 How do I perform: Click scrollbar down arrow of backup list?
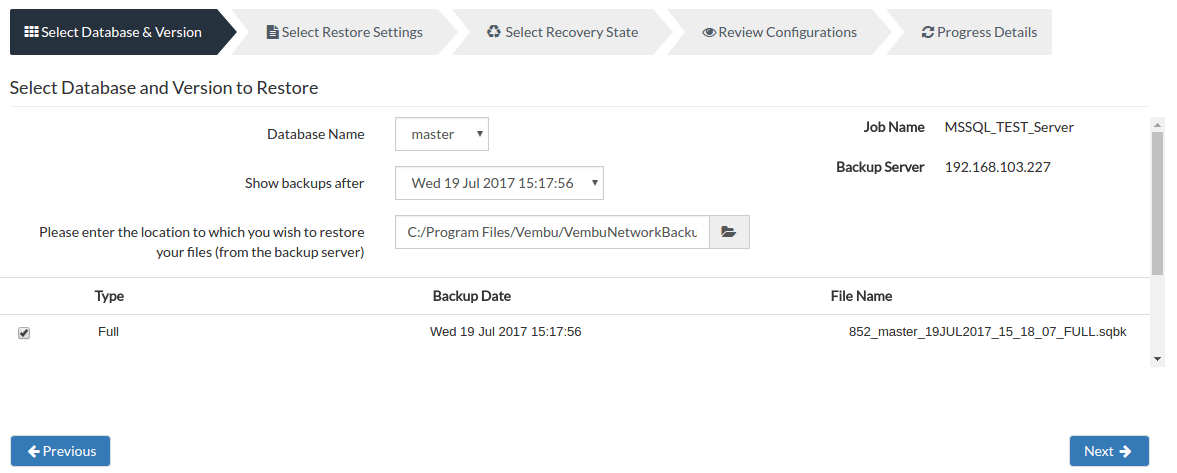pyautogui.click(x=1157, y=359)
